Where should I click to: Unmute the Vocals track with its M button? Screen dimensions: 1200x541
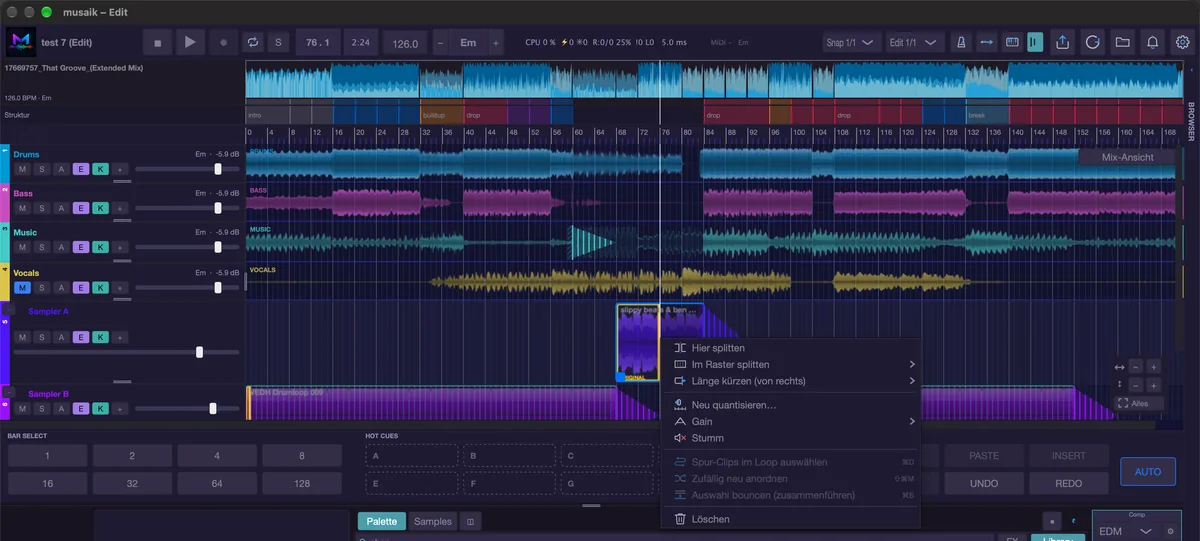coord(22,288)
